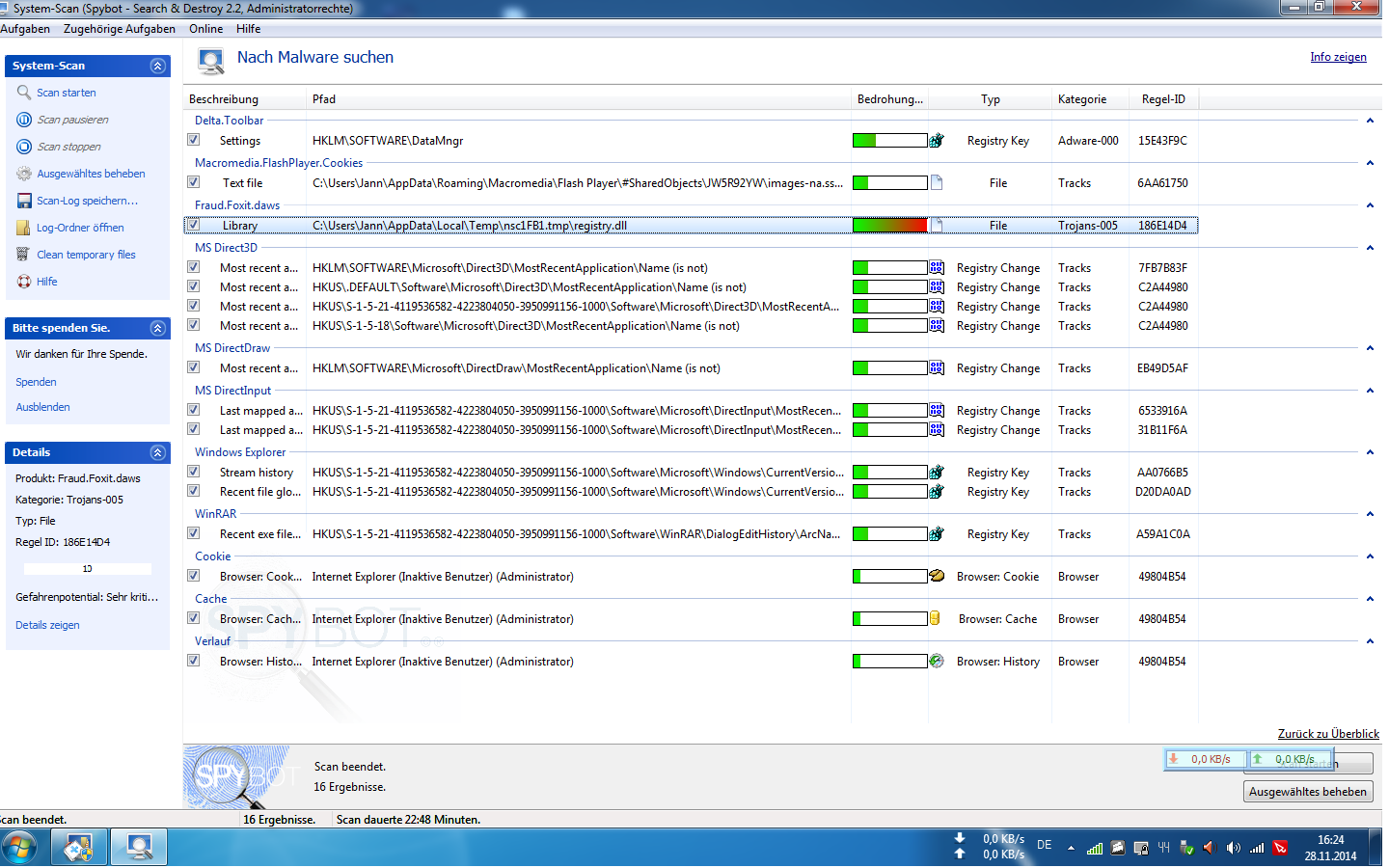This screenshot has height=868, width=1389.
Task: Sort by the Bedrohung column header
Action: (x=890, y=99)
